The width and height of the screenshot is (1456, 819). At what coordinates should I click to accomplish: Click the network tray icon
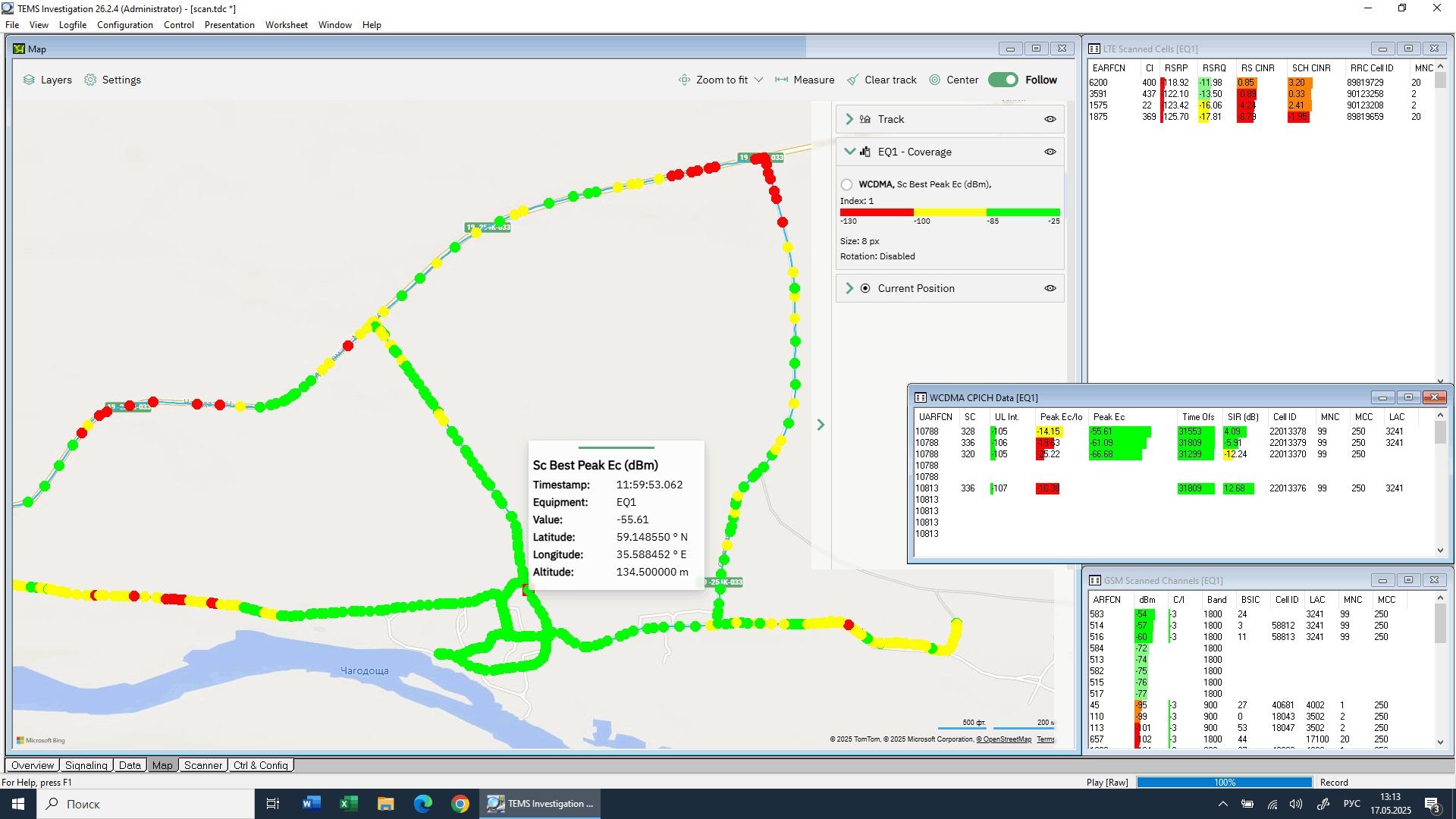(1272, 804)
